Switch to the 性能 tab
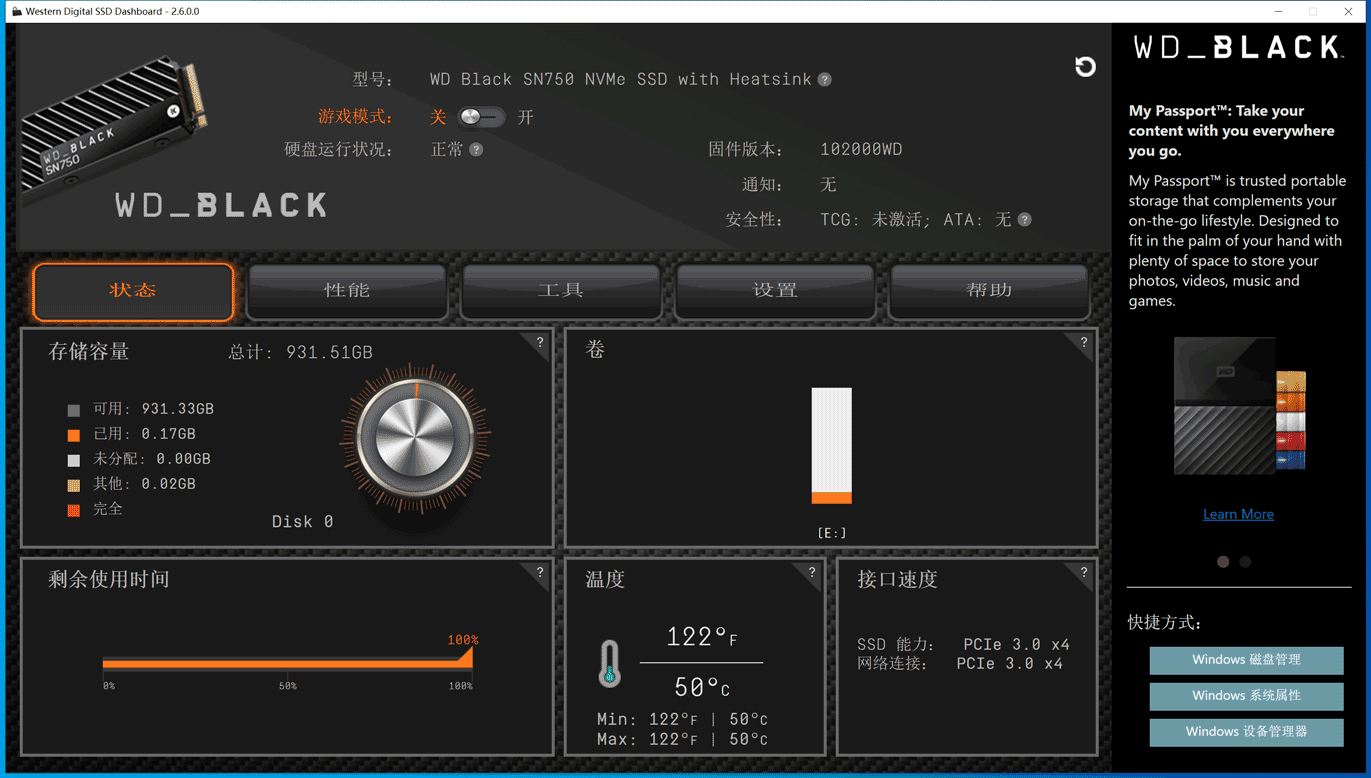 346,291
